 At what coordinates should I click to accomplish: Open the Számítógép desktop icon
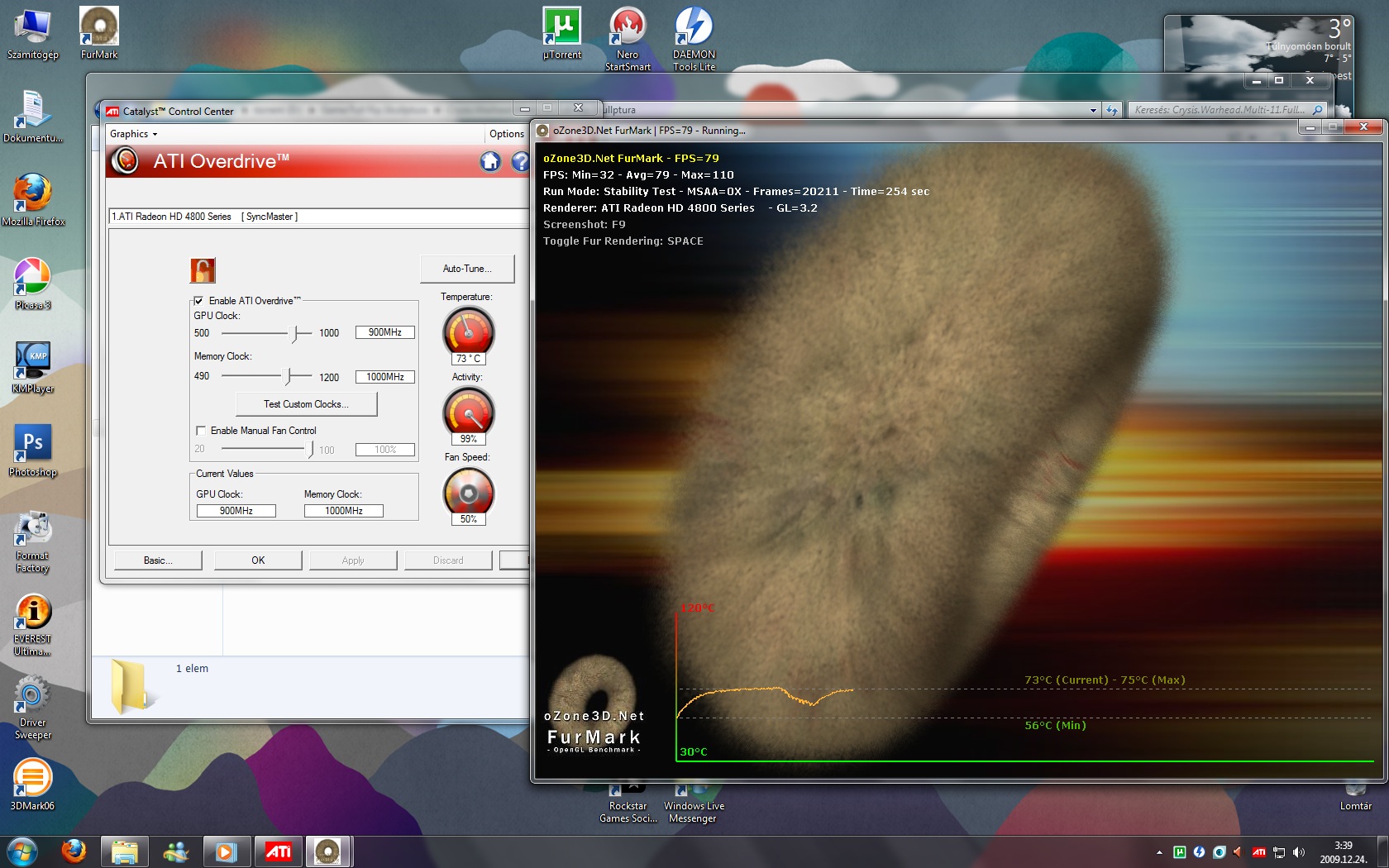click(32, 33)
